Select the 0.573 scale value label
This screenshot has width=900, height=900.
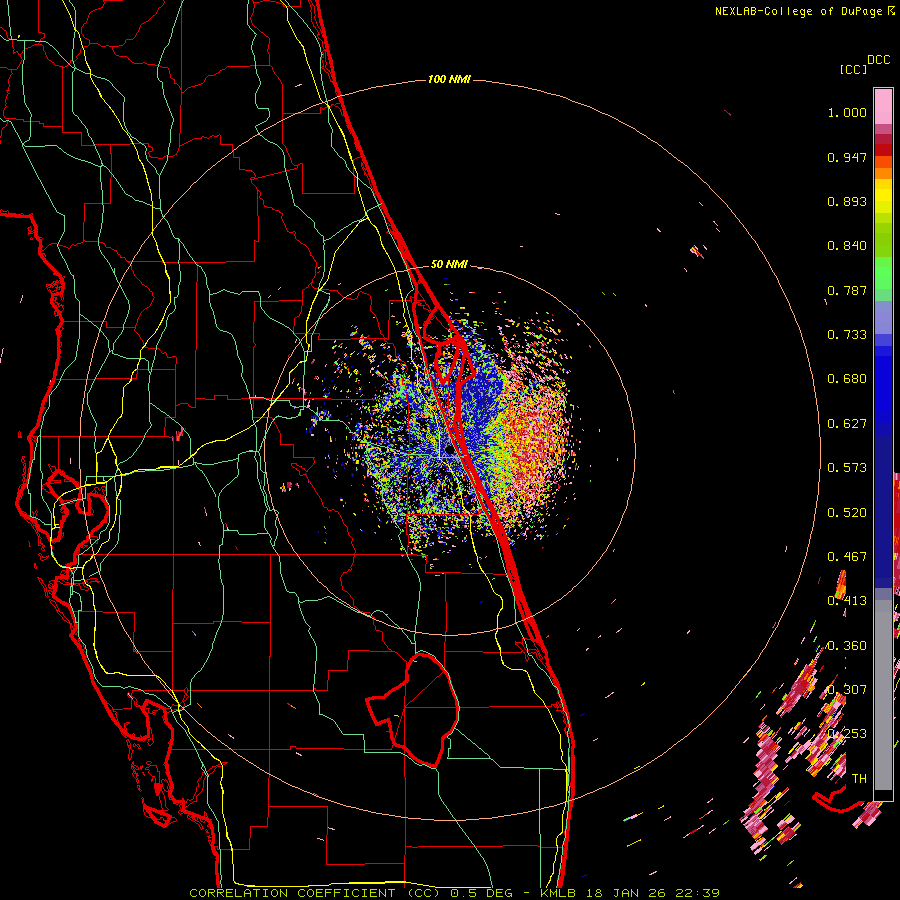tap(847, 468)
